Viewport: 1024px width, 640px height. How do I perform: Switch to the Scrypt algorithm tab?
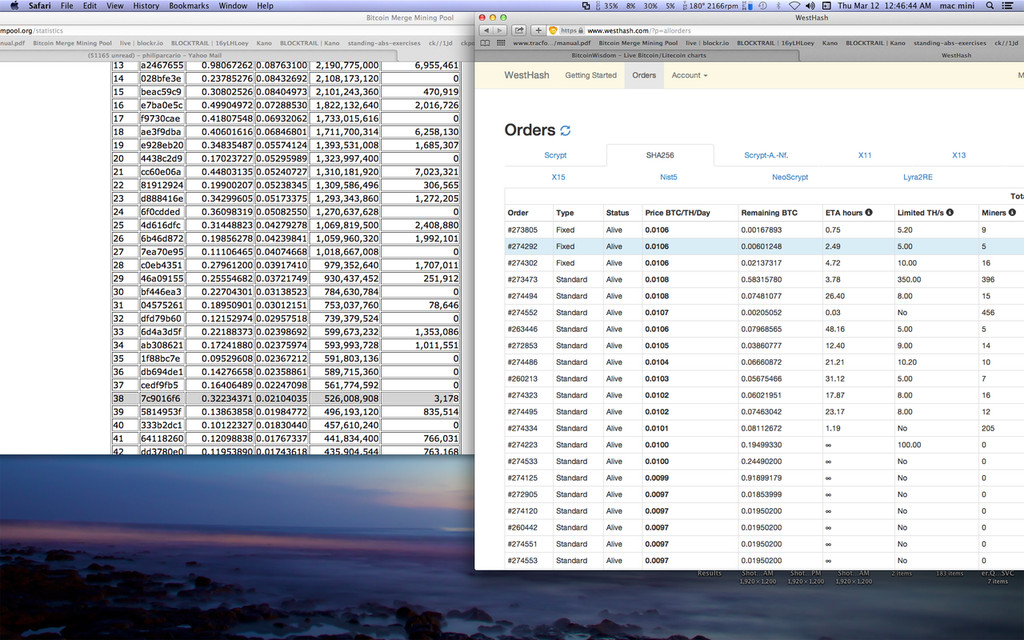click(x=555, y=155)
